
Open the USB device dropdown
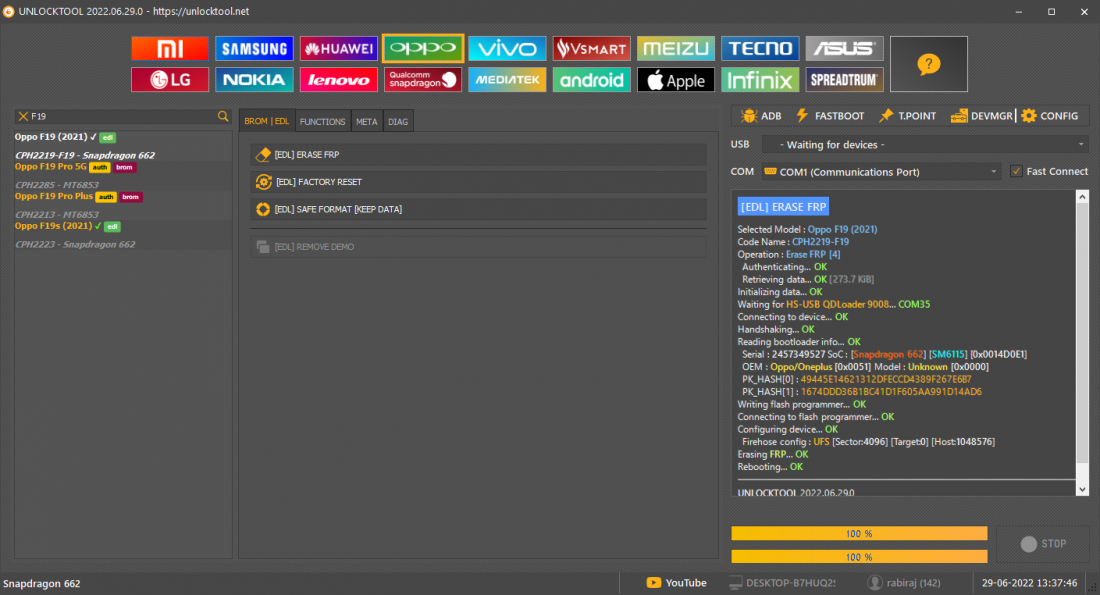coord(925,145)
